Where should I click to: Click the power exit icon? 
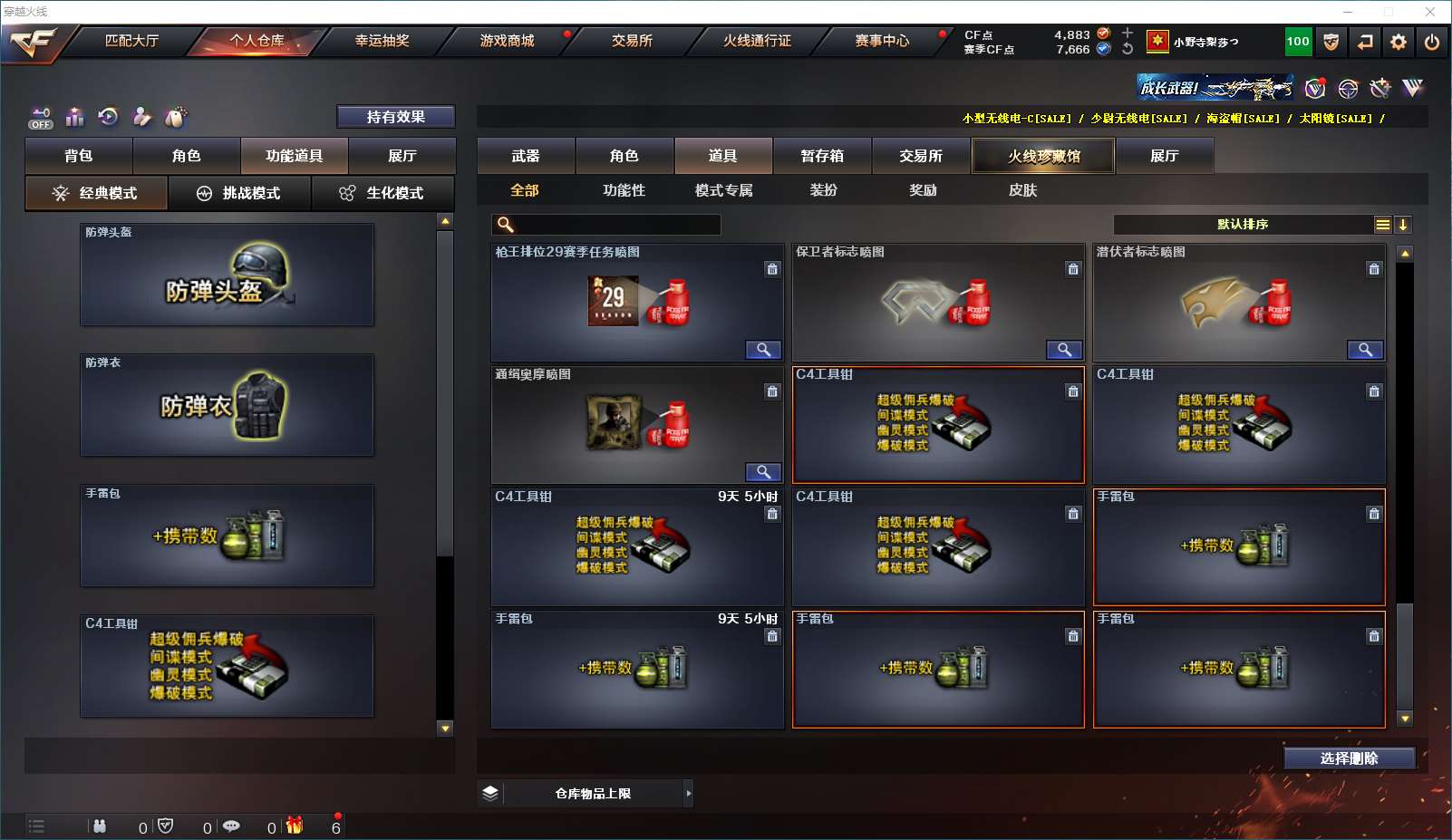tap(1432, 42)
